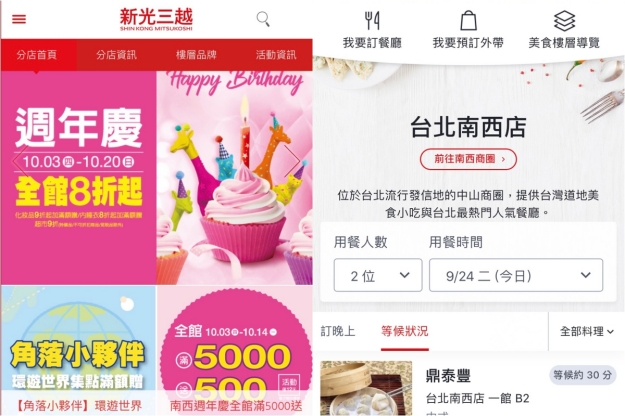Open the 鼎泰豐 restaurant thumbnail
Viewport: 625px width, 416px height.
pos(366,388)
